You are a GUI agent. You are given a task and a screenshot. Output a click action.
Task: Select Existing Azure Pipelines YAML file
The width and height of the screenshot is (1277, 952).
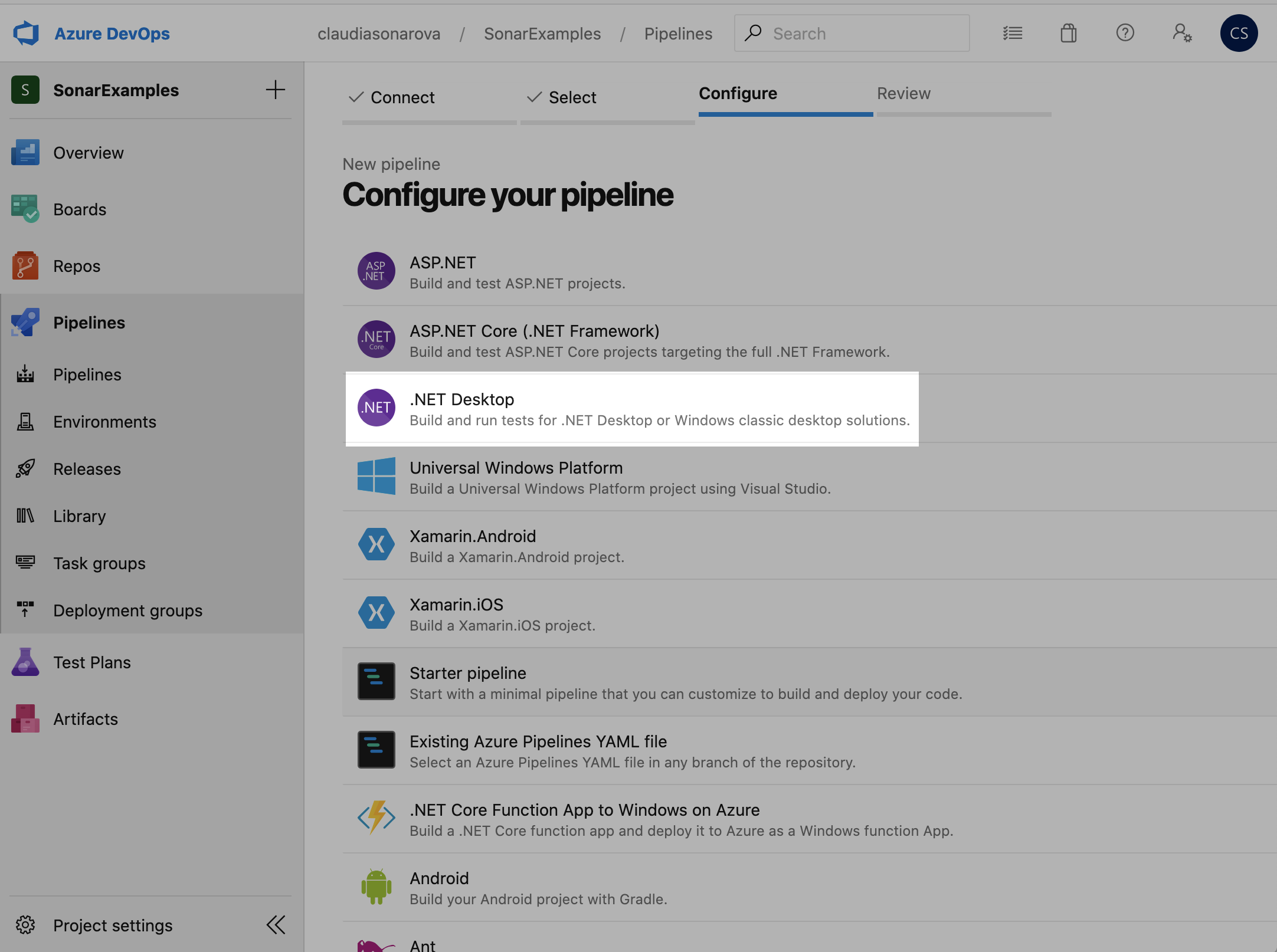point(810,751)
